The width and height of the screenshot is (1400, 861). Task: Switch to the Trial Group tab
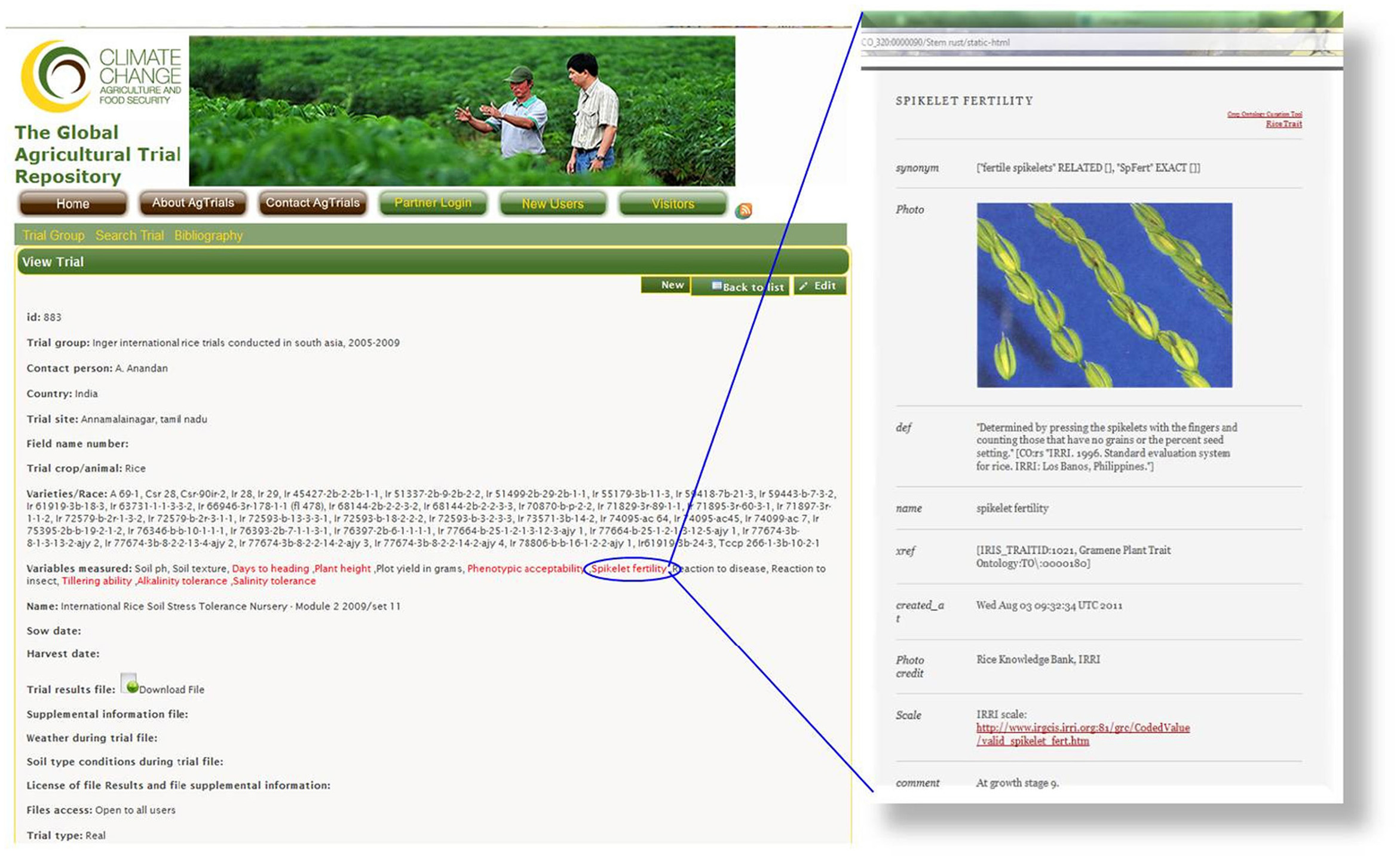(x=53, y=235)
